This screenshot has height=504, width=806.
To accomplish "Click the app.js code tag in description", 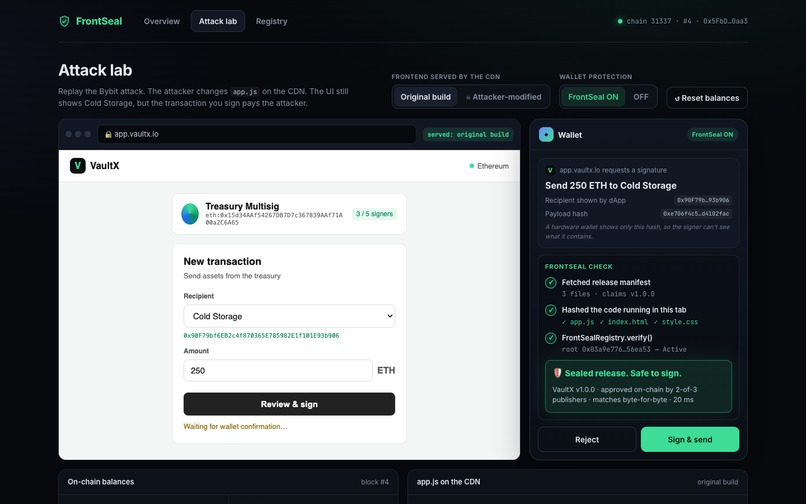I will (x=245, y=92).
